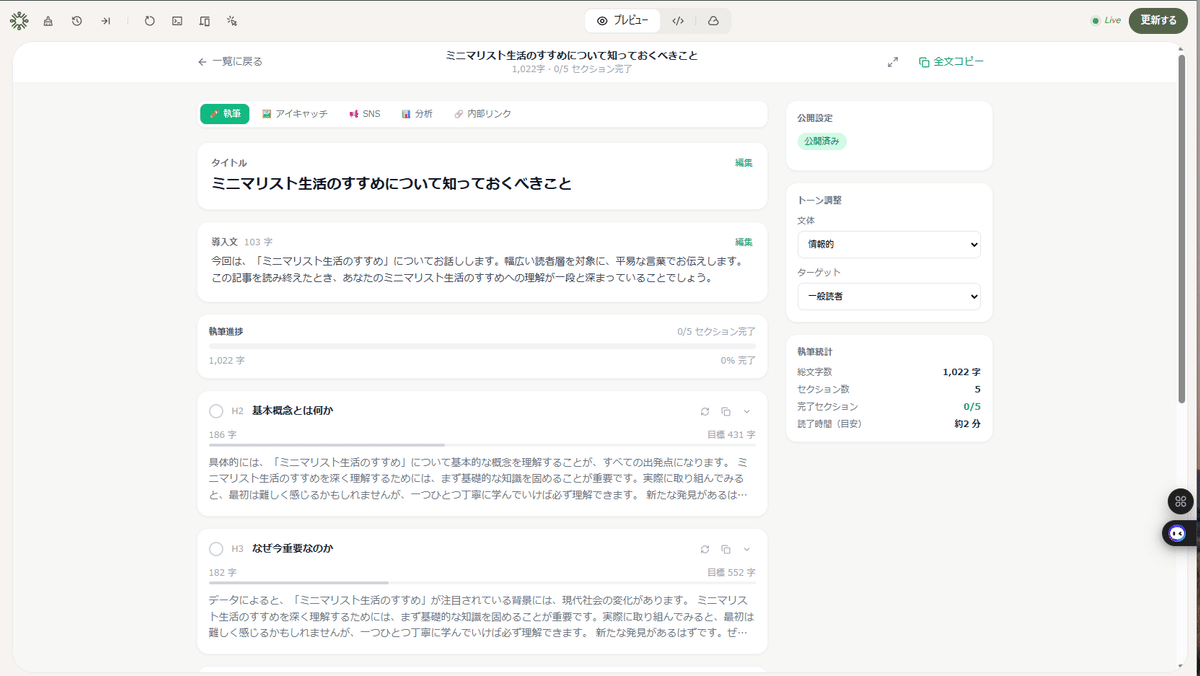Regenerate the 基本概念とは何か section
The height and width of the screenshot is (676, 1200).
(x=704, y=410)
